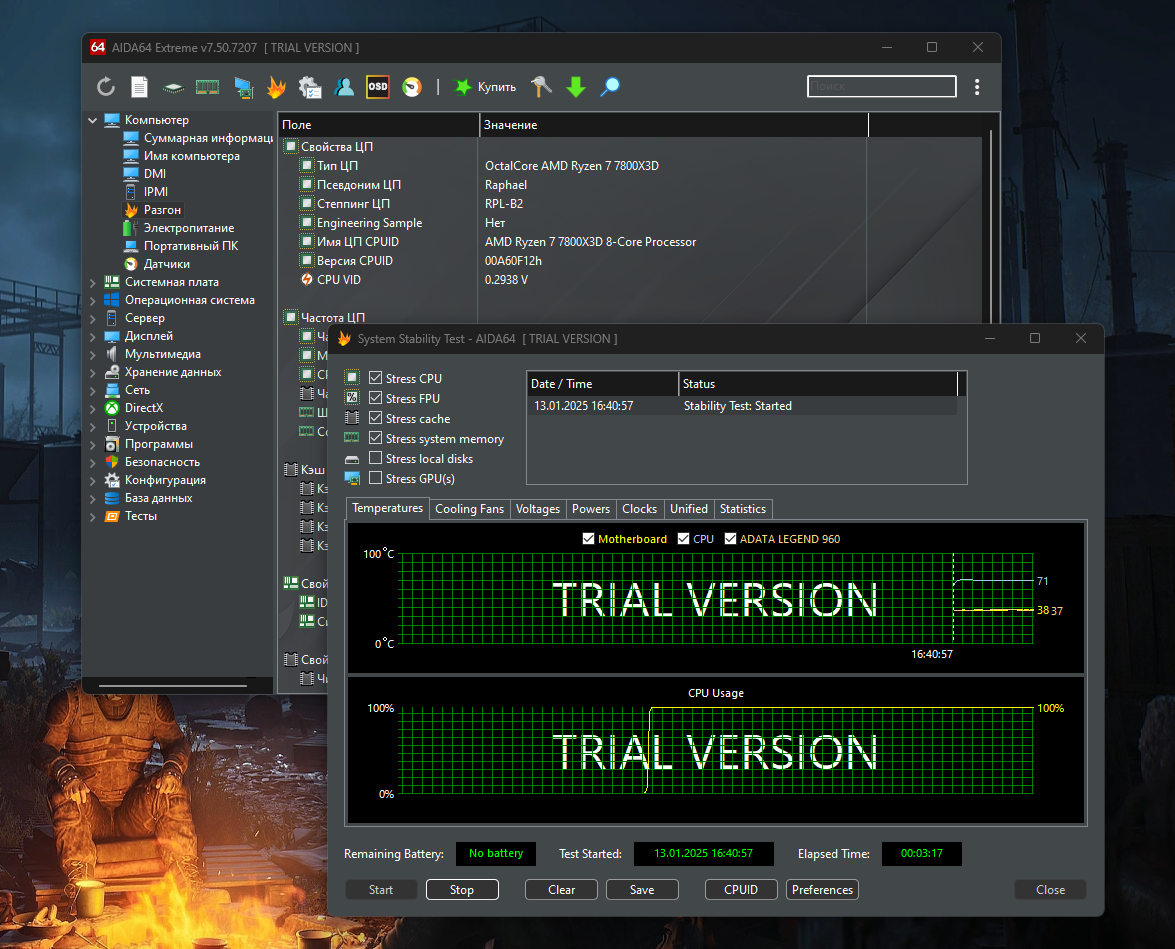Viewport: 1175px width, 949px height.
Task: Open the Powers tab
Action: pos(591,509)
